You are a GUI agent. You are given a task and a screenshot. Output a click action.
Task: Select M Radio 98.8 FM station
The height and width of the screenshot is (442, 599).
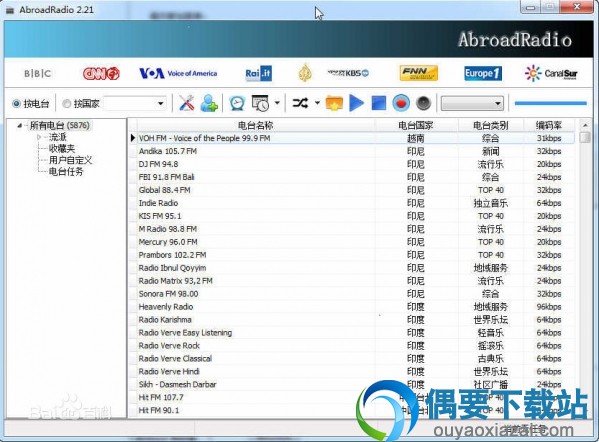(355, 229)
